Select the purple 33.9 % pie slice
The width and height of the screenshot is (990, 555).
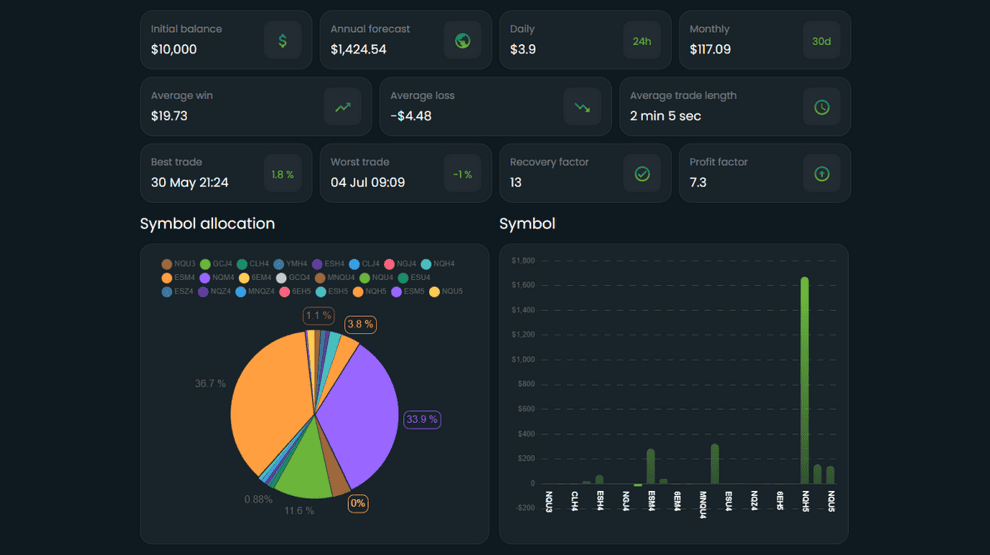pos(360,410)
